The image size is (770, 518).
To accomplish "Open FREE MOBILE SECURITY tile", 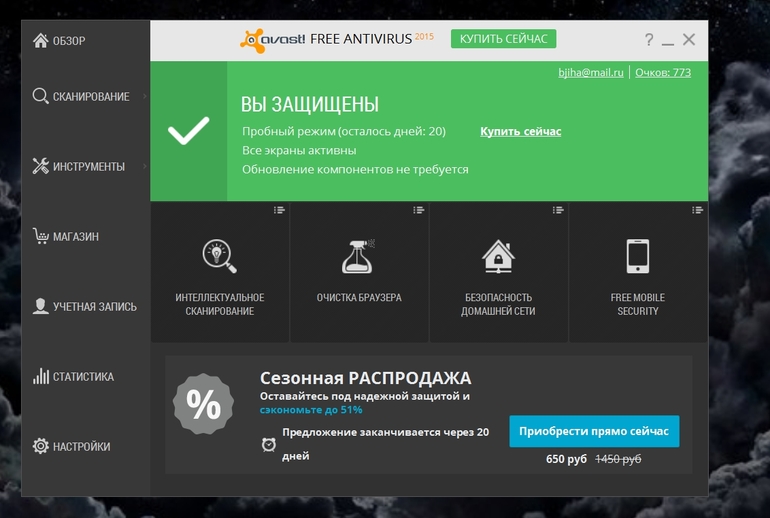I will point(638,272).
